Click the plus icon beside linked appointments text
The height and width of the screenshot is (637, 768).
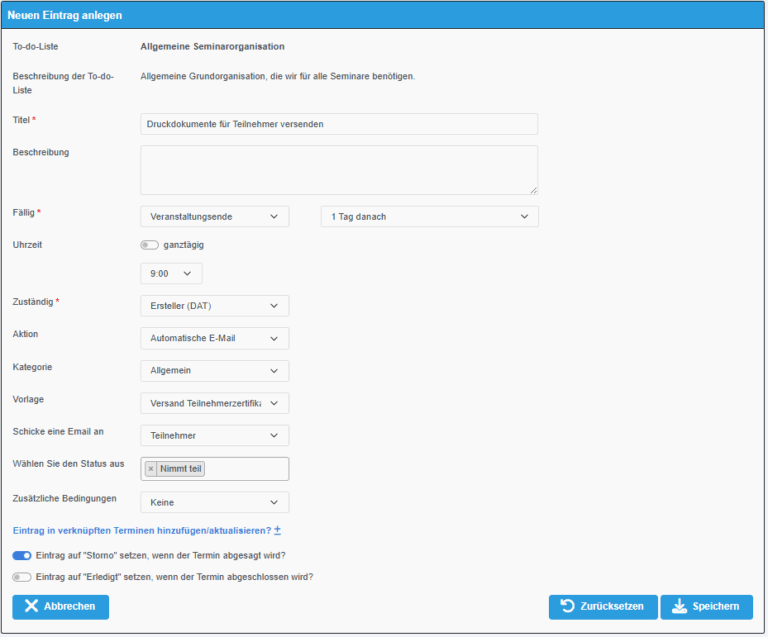(278, 530)
